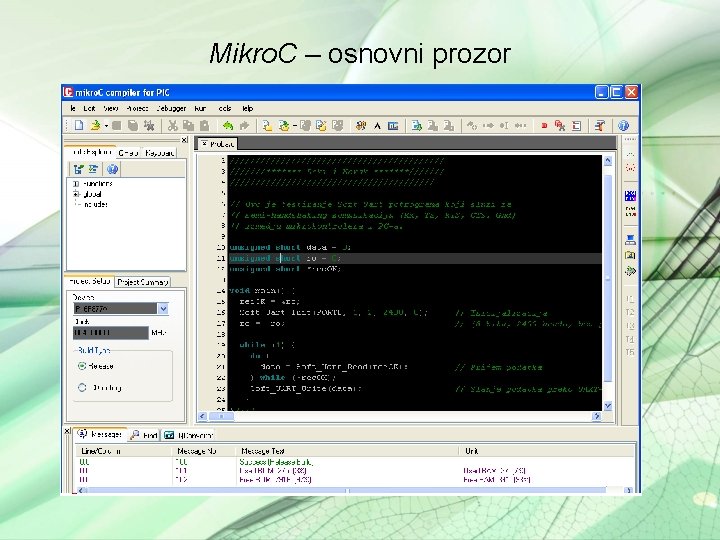This screenshot has height=540, width=720.
Task: Click the Cut scissors toolbar icon
Action: tap(173, 125)
